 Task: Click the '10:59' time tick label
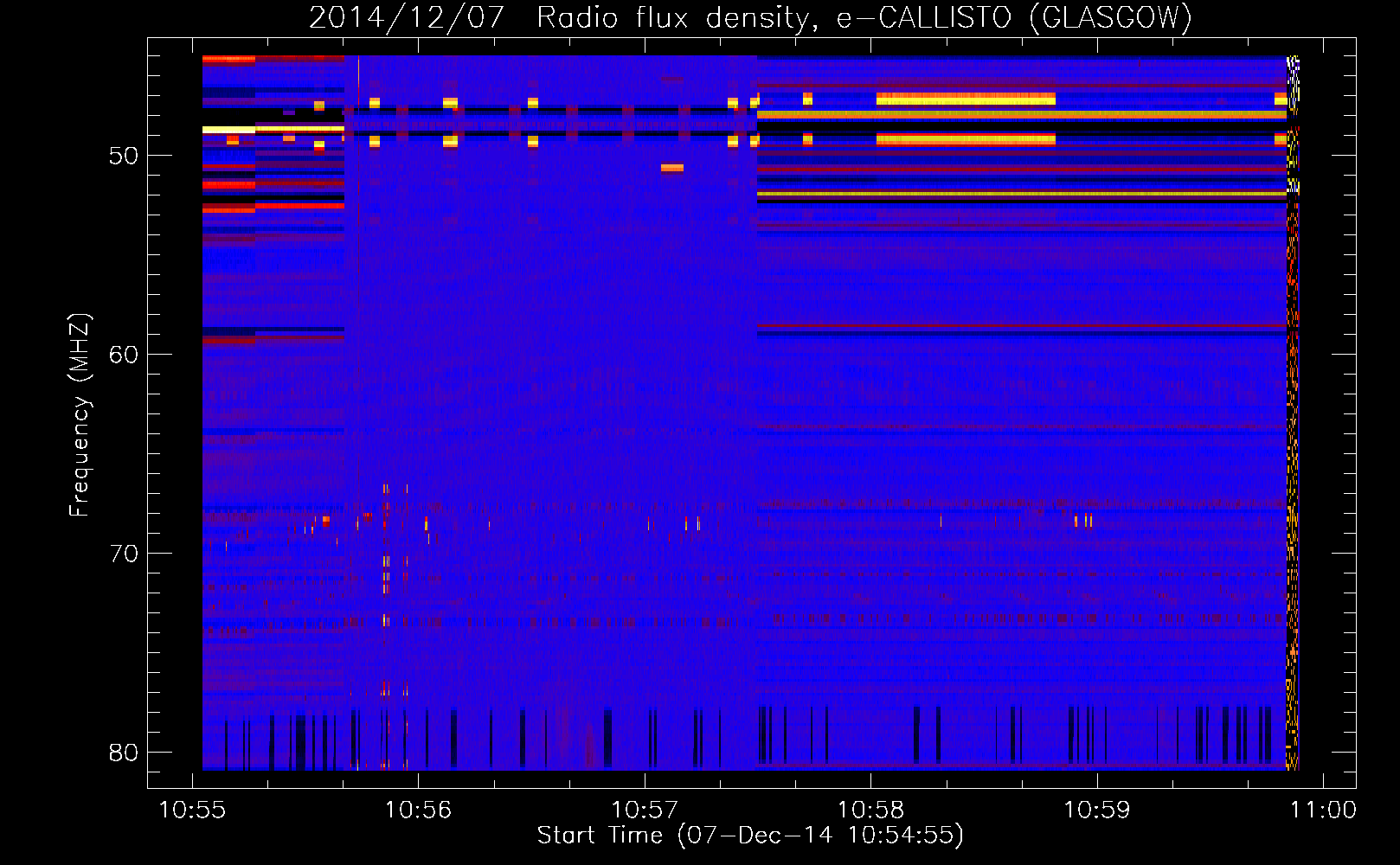point(1097,811)
